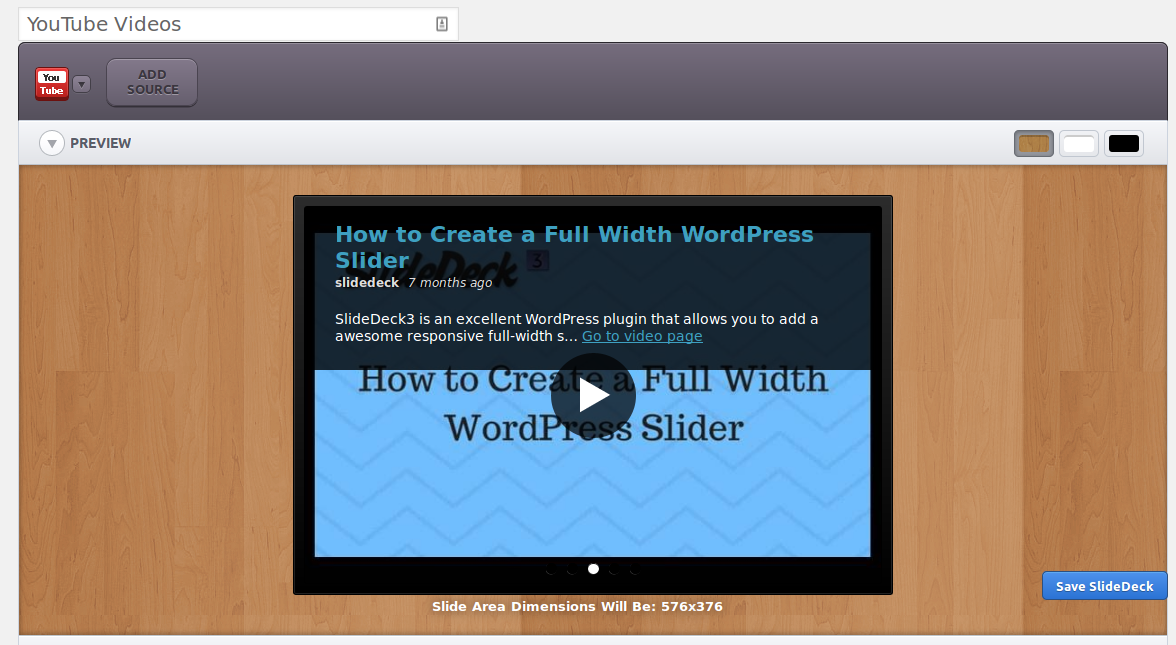Click the '7 months ago' timestamp

[x=450, y=282]
